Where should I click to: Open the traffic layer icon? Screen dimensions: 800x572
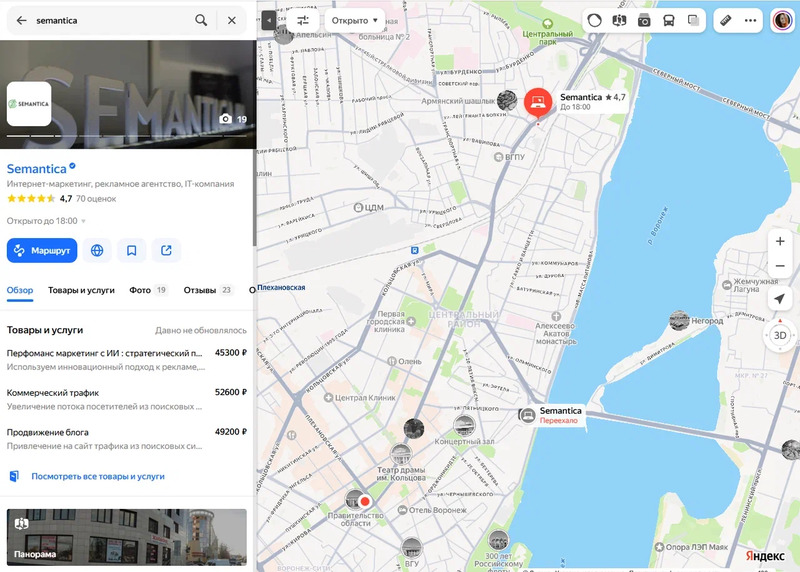(594, 20)
